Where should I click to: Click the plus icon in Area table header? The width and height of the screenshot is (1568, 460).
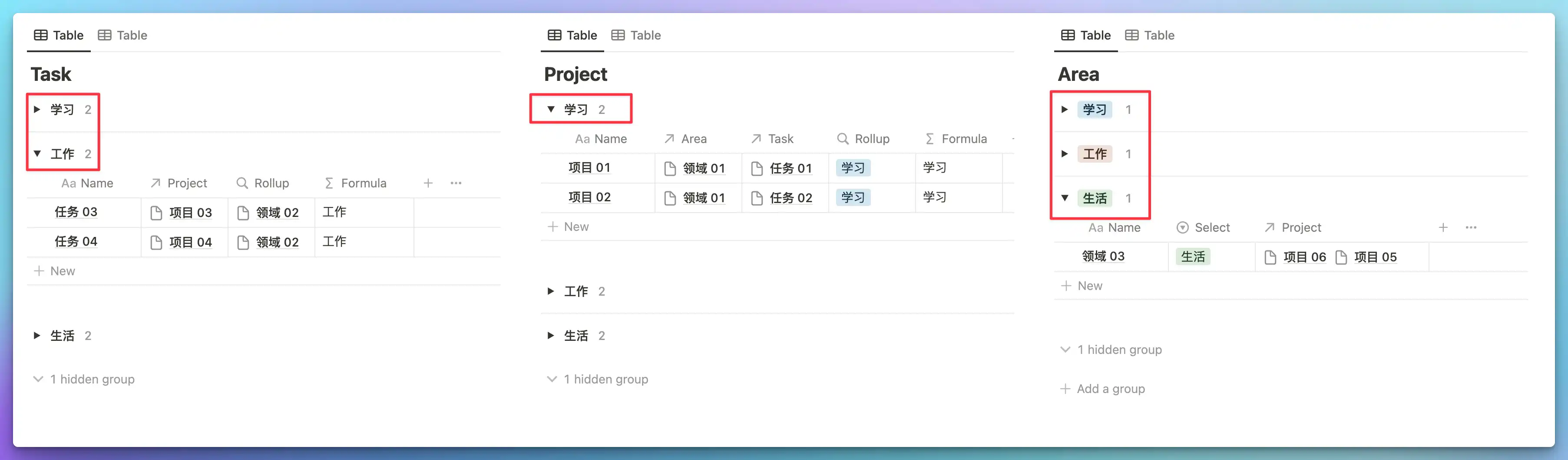tap(1442, 228)
